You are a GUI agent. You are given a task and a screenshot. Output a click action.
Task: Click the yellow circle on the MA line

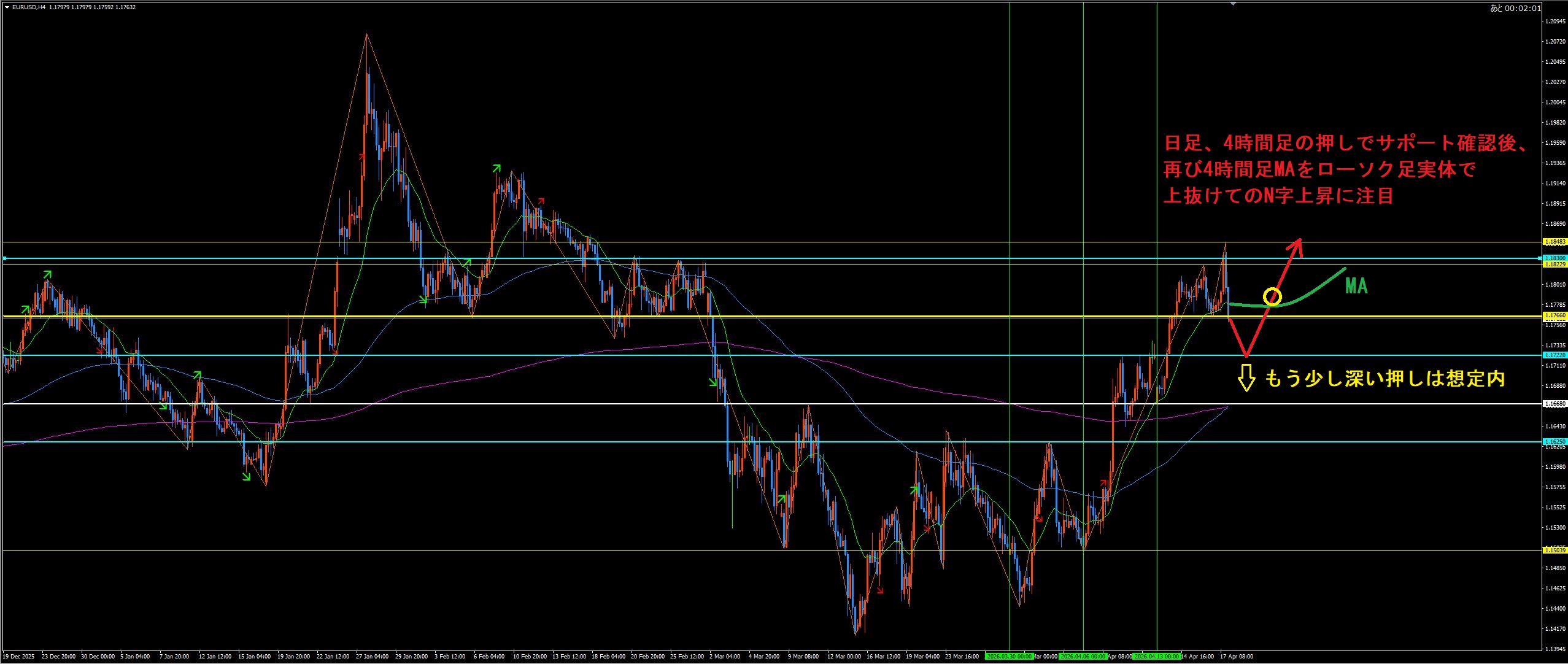point(1273,297)
